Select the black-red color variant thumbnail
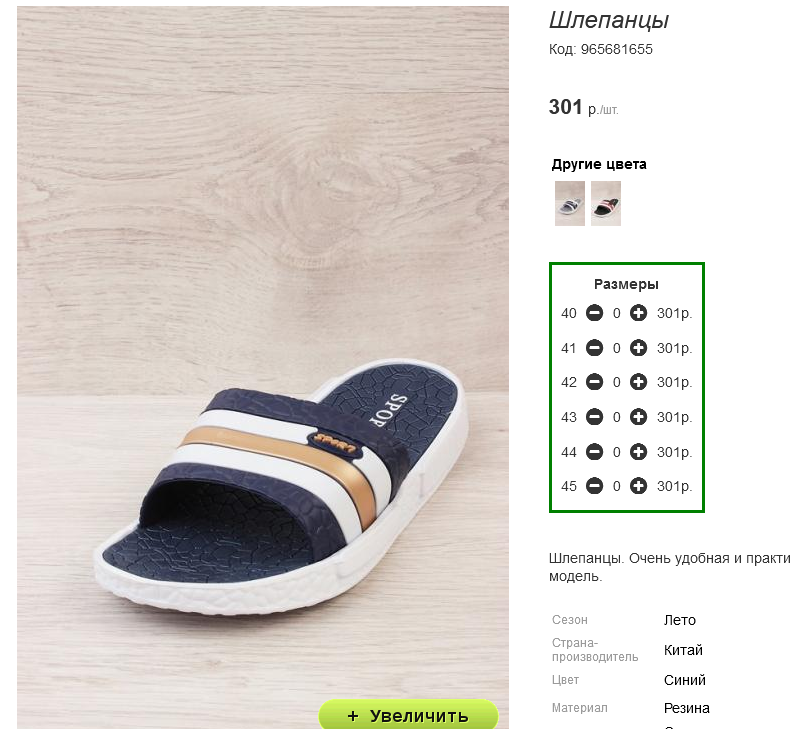790x729 pixels. pos(606,204)
